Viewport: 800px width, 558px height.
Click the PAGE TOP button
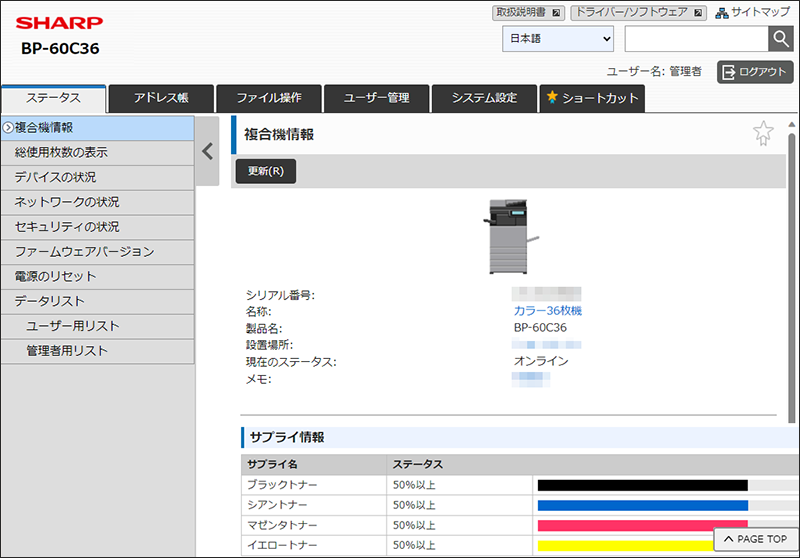[755, 539]
